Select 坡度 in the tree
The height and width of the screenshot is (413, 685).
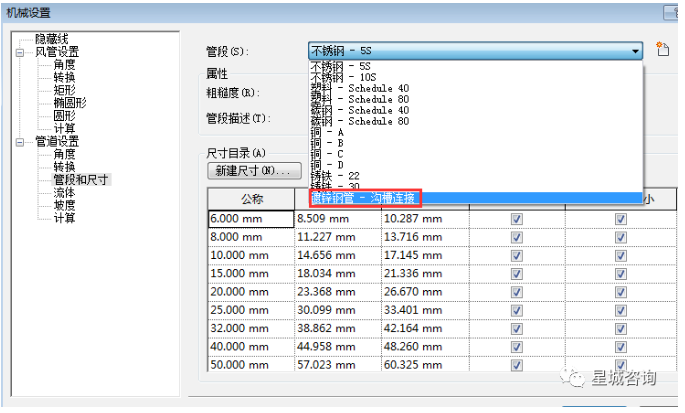coord(65,205)
